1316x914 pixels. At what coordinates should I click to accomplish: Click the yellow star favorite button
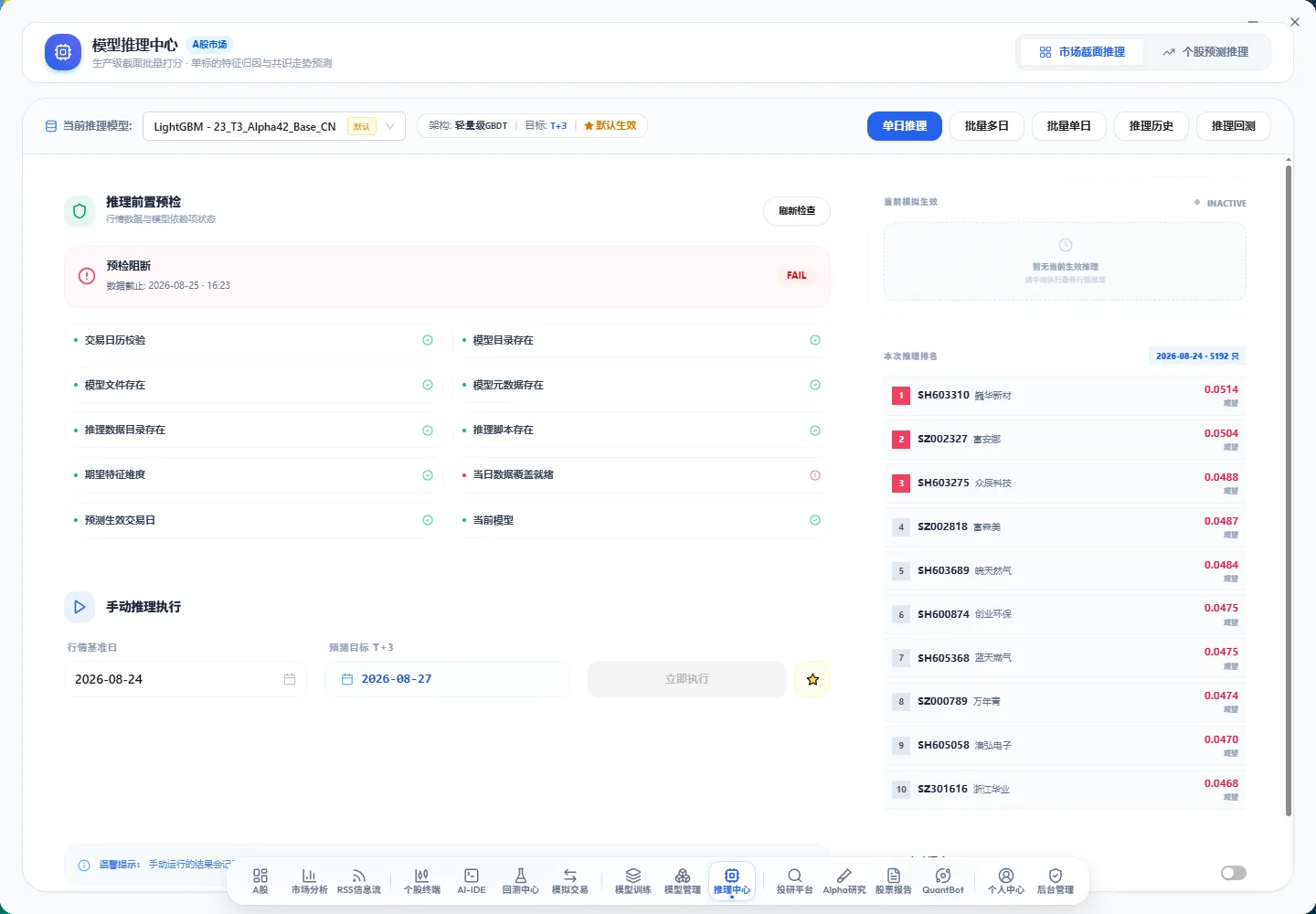(812, 679)
